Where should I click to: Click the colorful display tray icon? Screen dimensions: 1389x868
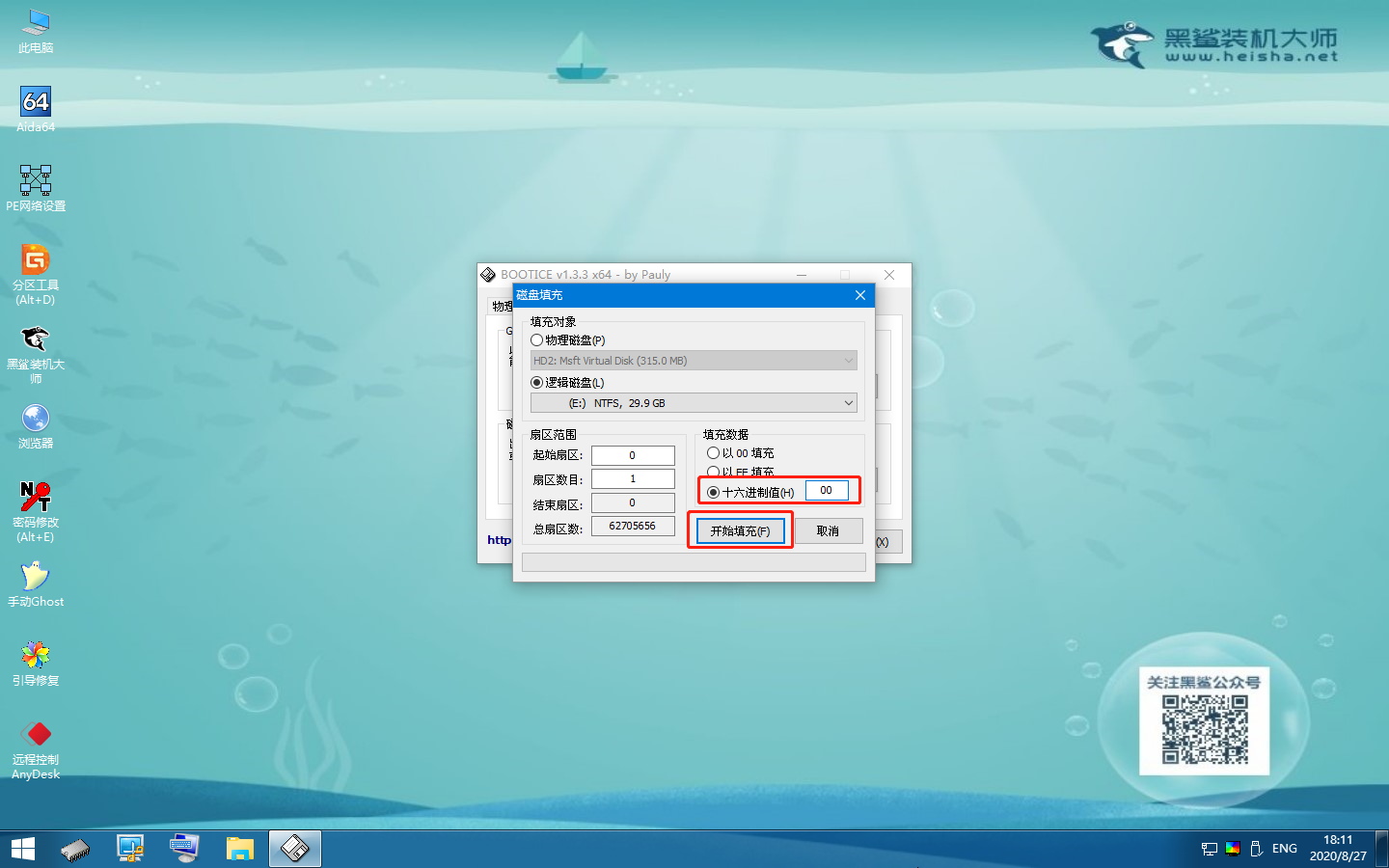click(x=1233, y=849)
